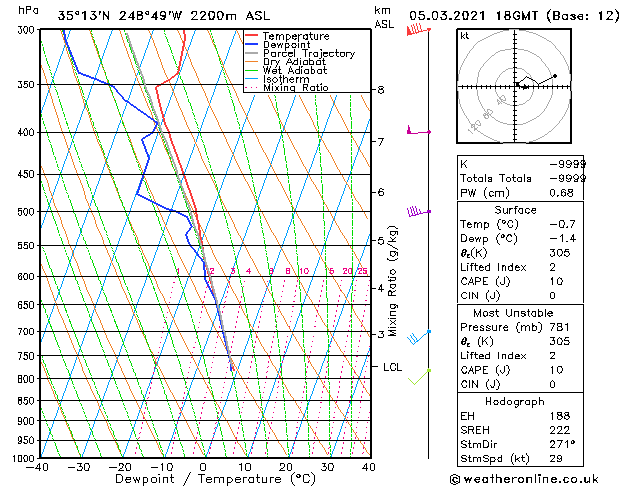Screen dimensions: 629x486
Task: Click the EH value 188
Action: click(x=560, y=416)
